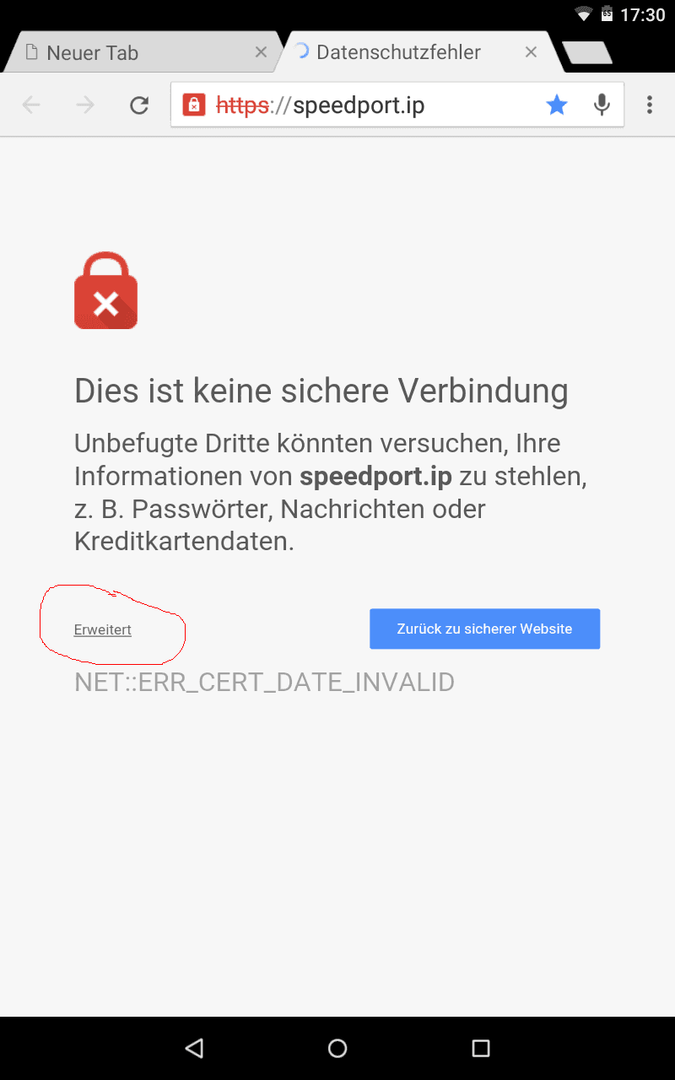Tap the red insecure lock icon in the address bar
675x1080 pixels.
pyautogui.click(x=194, y=105)
